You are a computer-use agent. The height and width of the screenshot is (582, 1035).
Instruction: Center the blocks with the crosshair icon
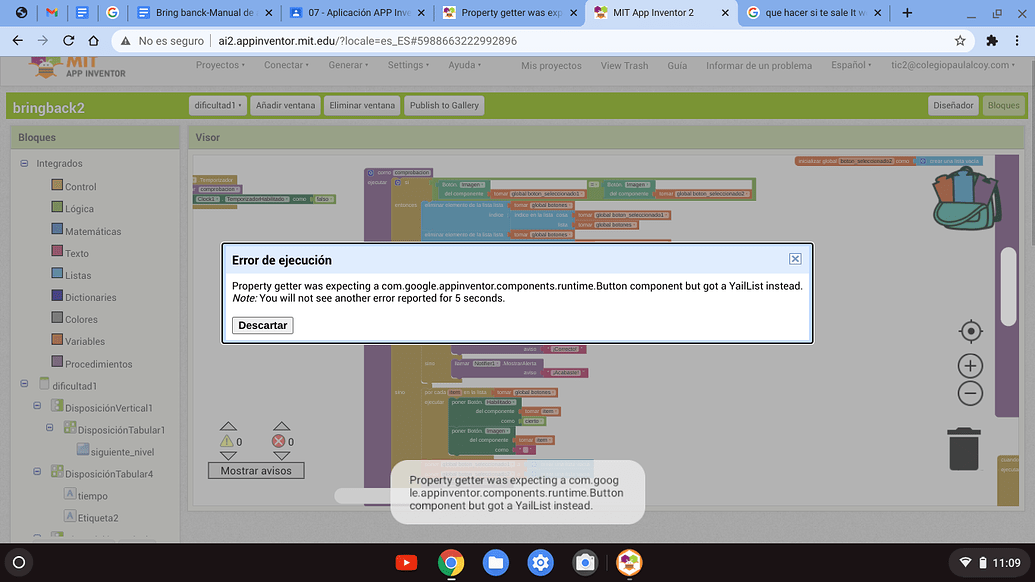(969, 330)
